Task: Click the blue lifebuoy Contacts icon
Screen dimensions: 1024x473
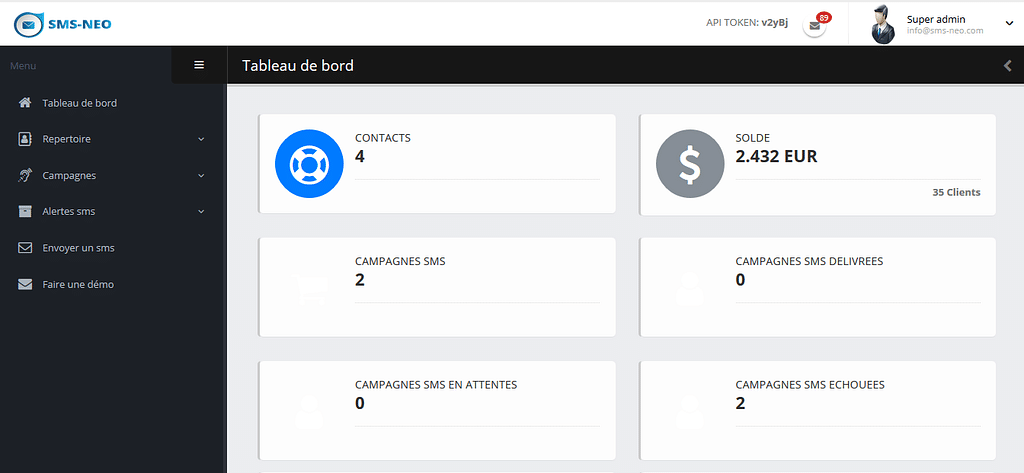Action: [x=309, y=164]
